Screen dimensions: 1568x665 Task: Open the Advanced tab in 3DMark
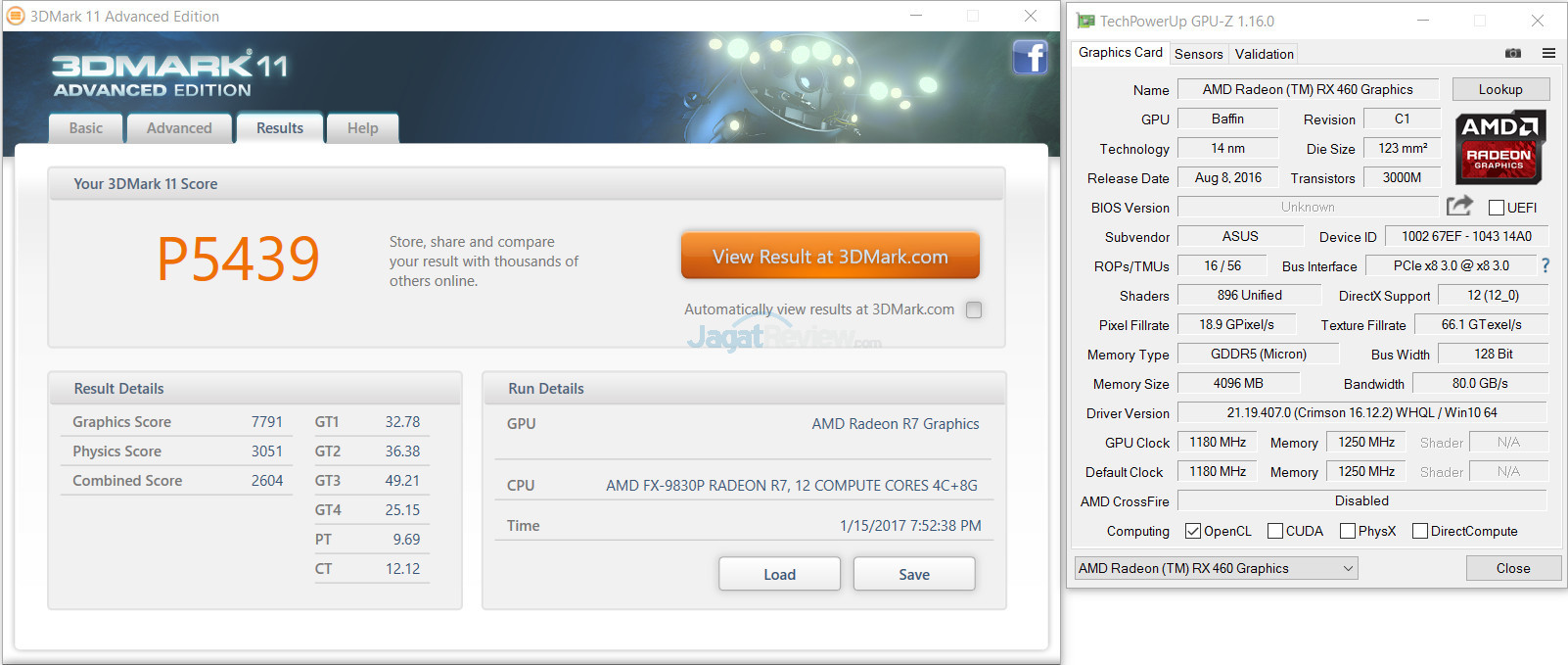(x=179, y=128)
